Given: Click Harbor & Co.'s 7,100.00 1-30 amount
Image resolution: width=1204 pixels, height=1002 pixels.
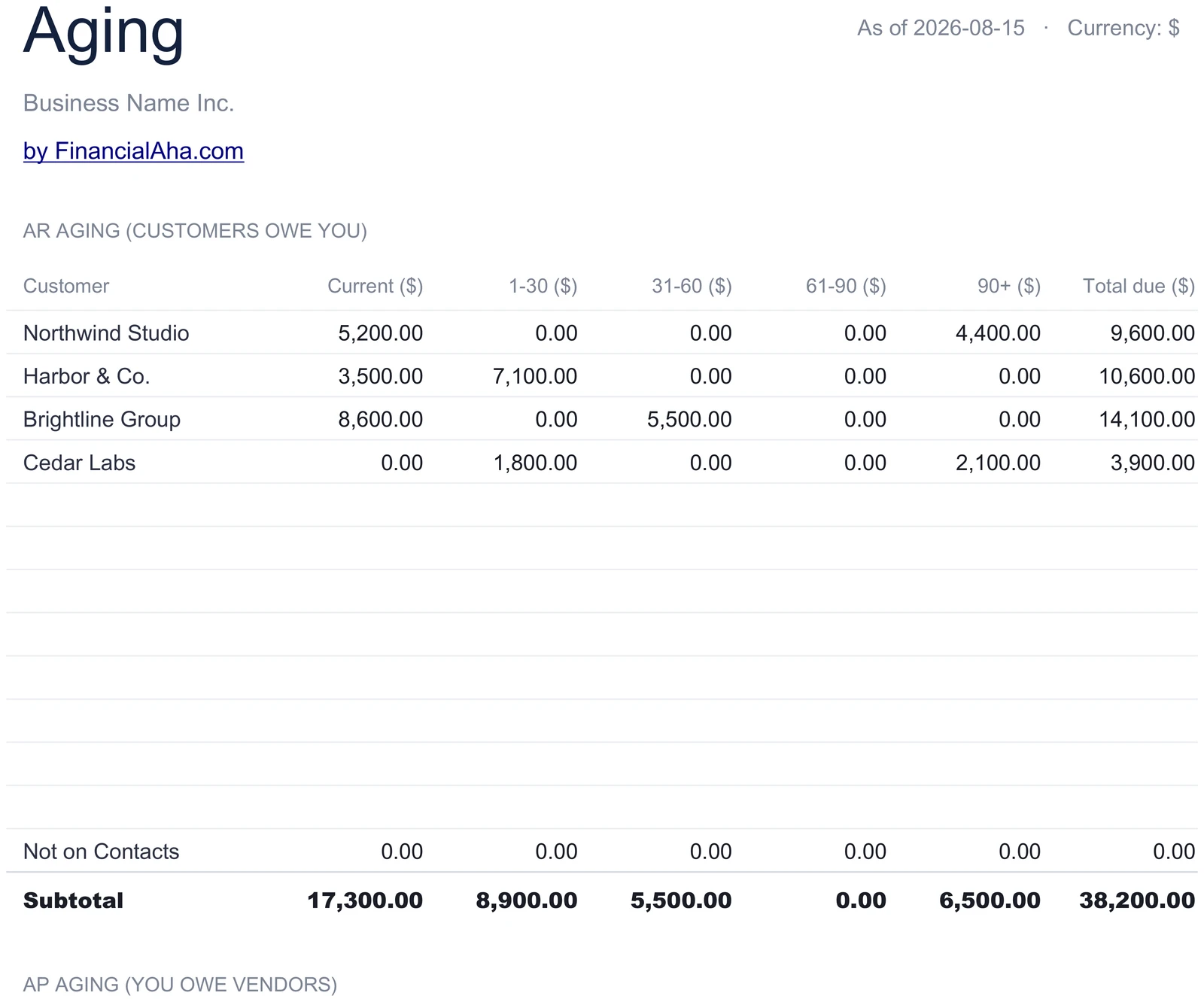Looking at the screenshot, I should click(x=535, y=376).
